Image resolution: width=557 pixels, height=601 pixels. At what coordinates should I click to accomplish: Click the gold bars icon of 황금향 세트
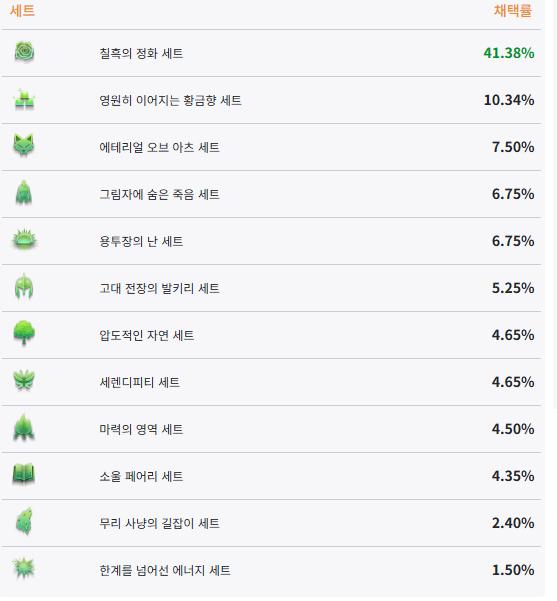[24, 99]
